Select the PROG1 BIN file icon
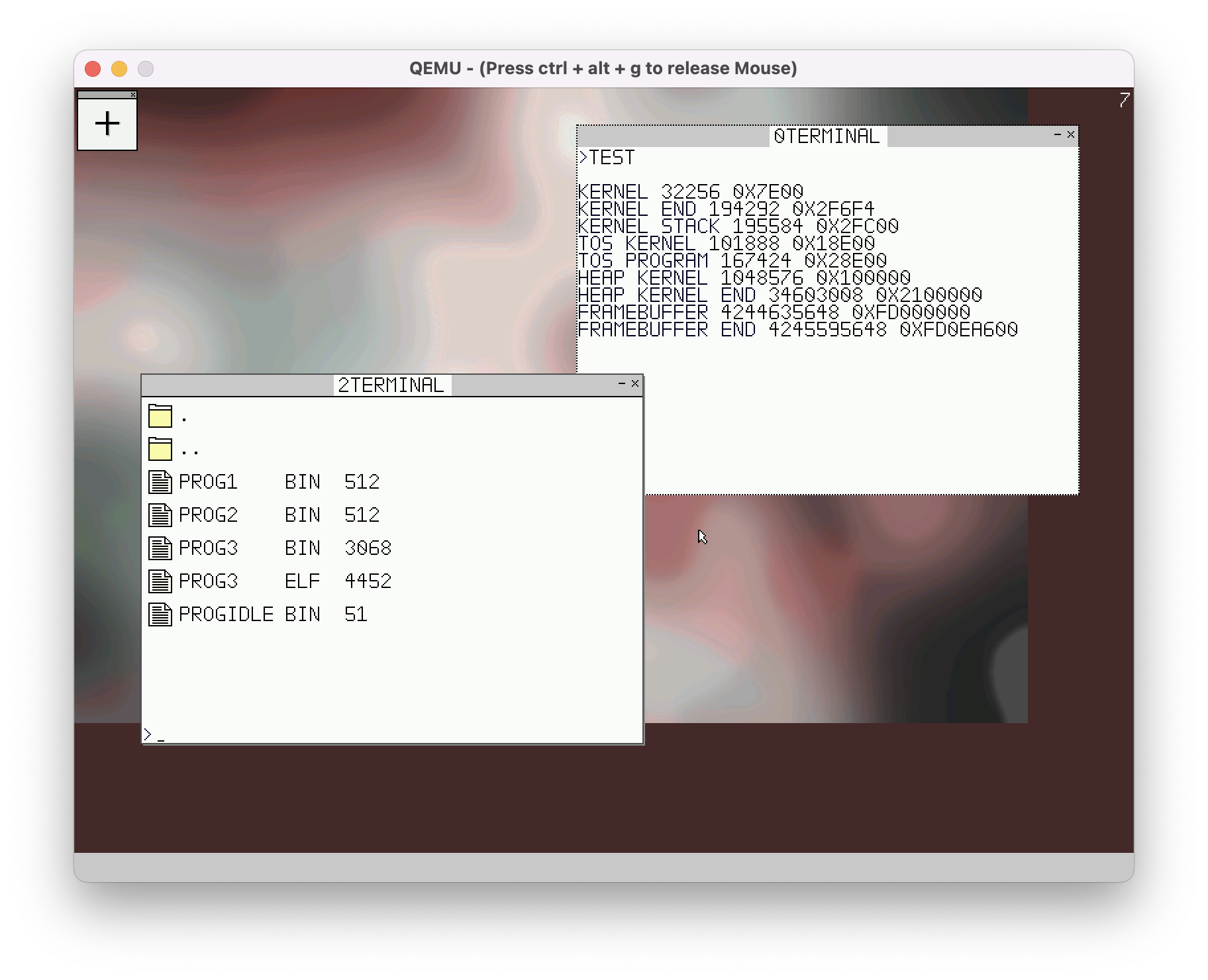 coord(160,482)
